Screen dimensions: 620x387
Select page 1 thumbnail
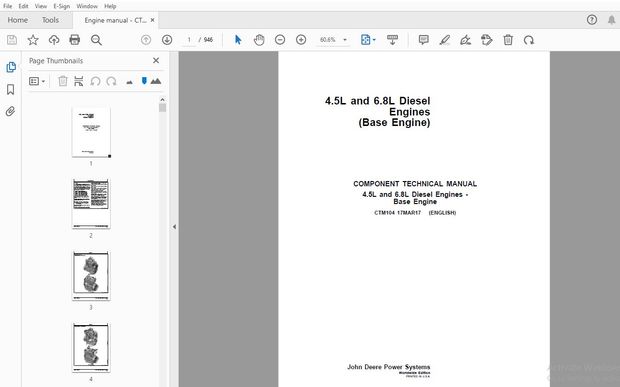click(x=91, y=132)
